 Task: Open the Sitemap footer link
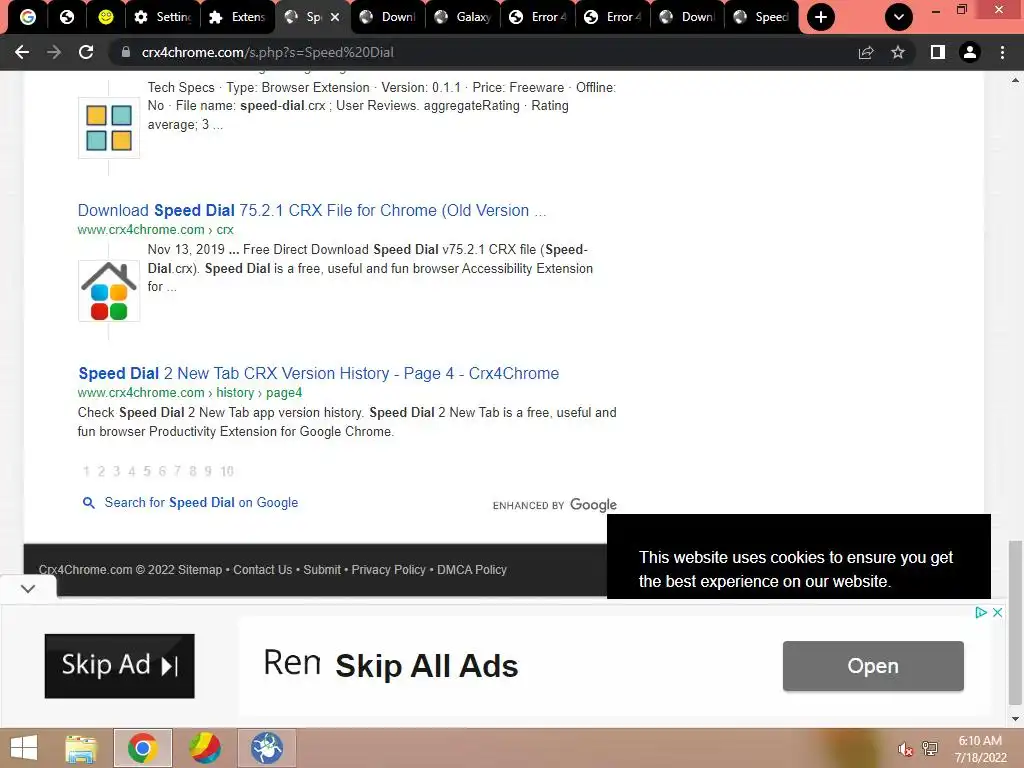pyautogui.click(x=200, y=569)
